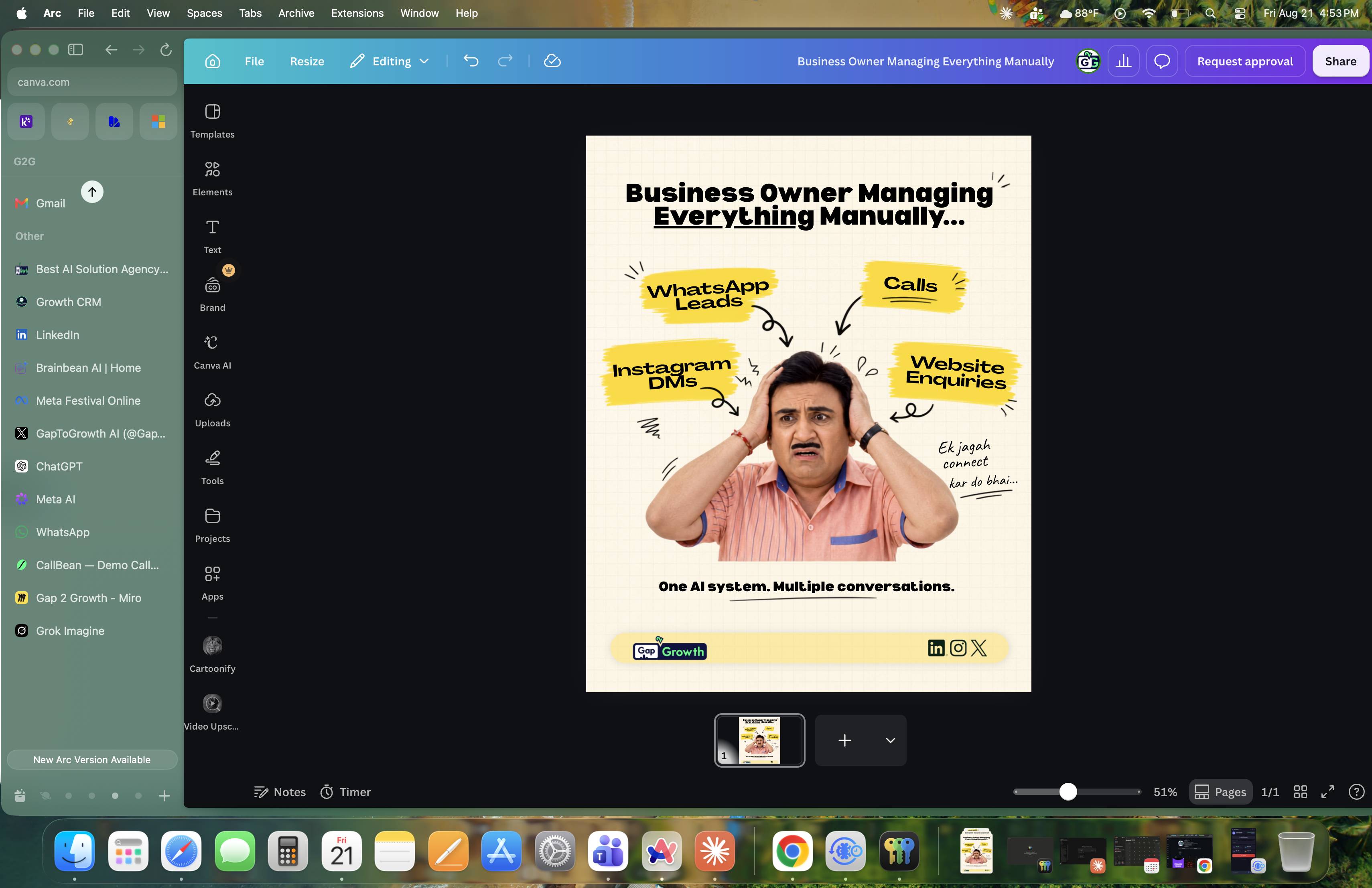Viewport: 1372px width, 888px height.
Task: Click the Canva home icon
Action: pos(213,61)
